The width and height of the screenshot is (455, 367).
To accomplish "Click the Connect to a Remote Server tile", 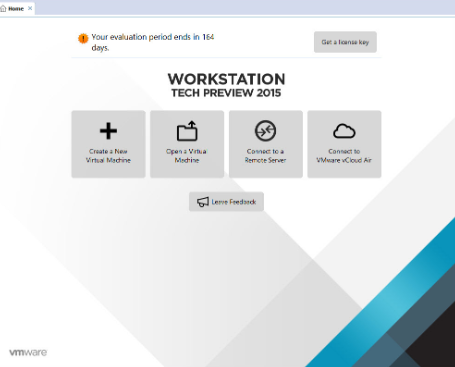I will tap(266, 144).
